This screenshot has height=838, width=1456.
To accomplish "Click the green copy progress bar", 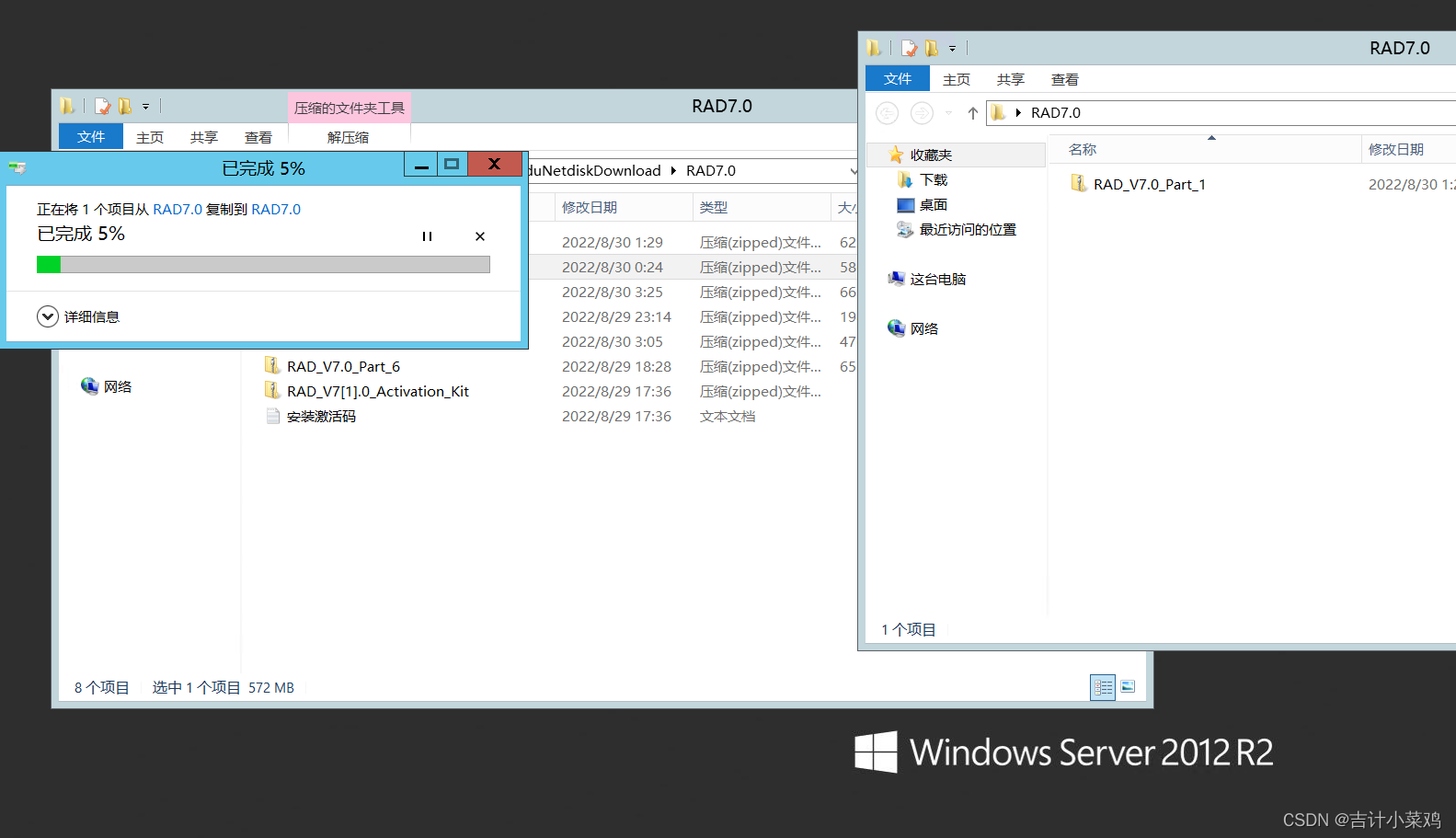I will [x=263, y=265].
